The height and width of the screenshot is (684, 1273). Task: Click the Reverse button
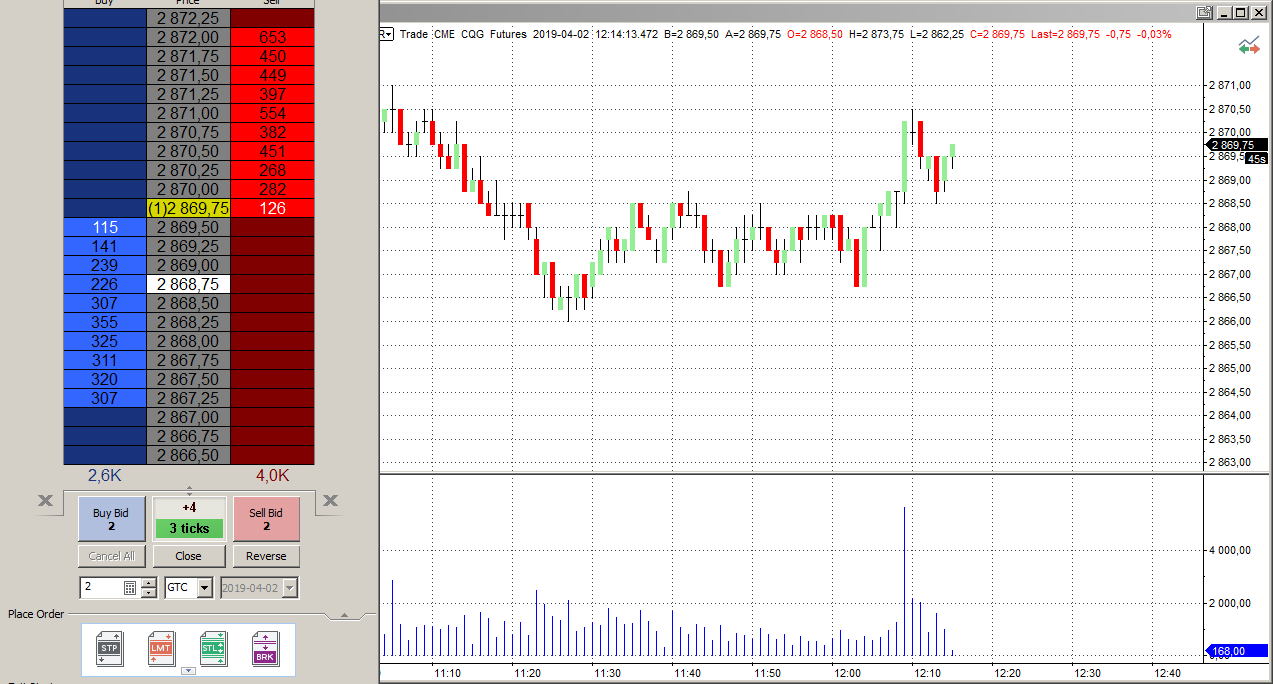tap(266, 556)
